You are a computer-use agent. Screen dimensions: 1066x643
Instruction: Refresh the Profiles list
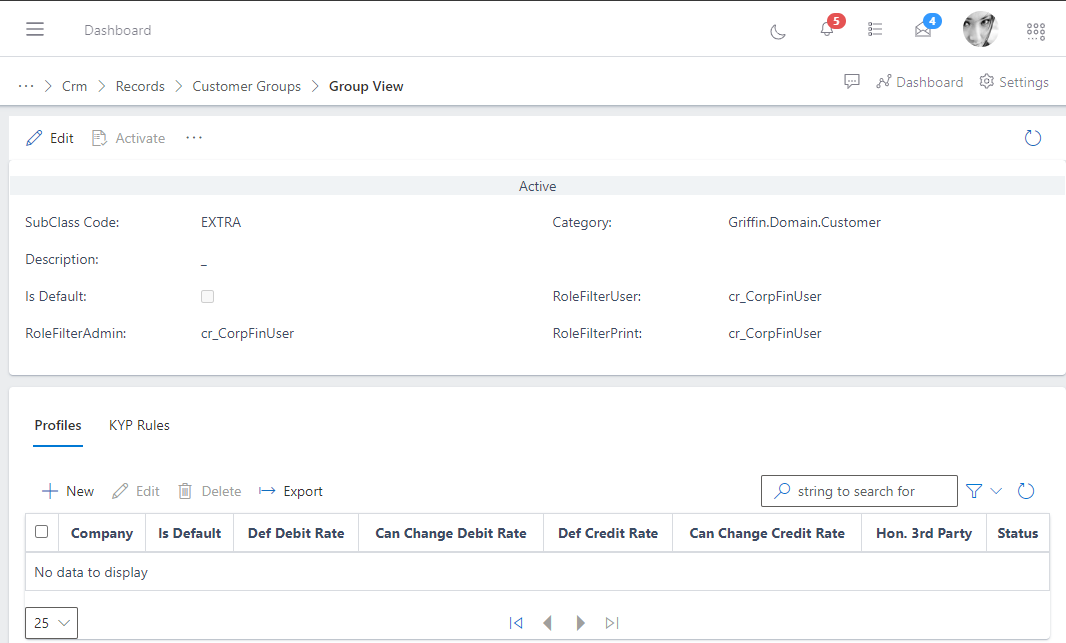pos(1026,491)
